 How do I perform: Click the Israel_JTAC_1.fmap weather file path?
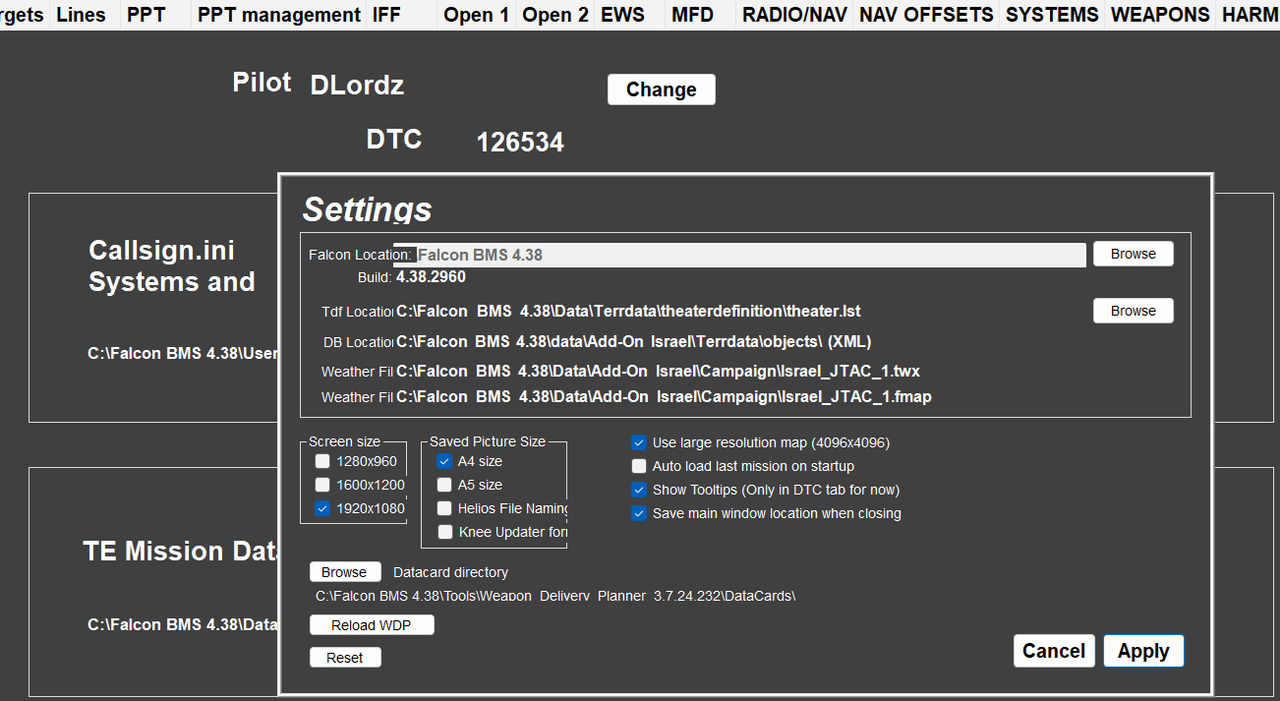tap(664, 397)
